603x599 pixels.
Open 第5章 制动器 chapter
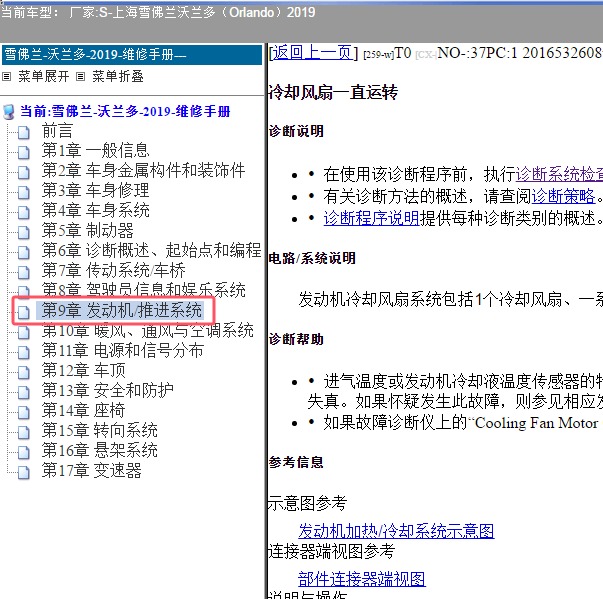[x=88, y=230]
